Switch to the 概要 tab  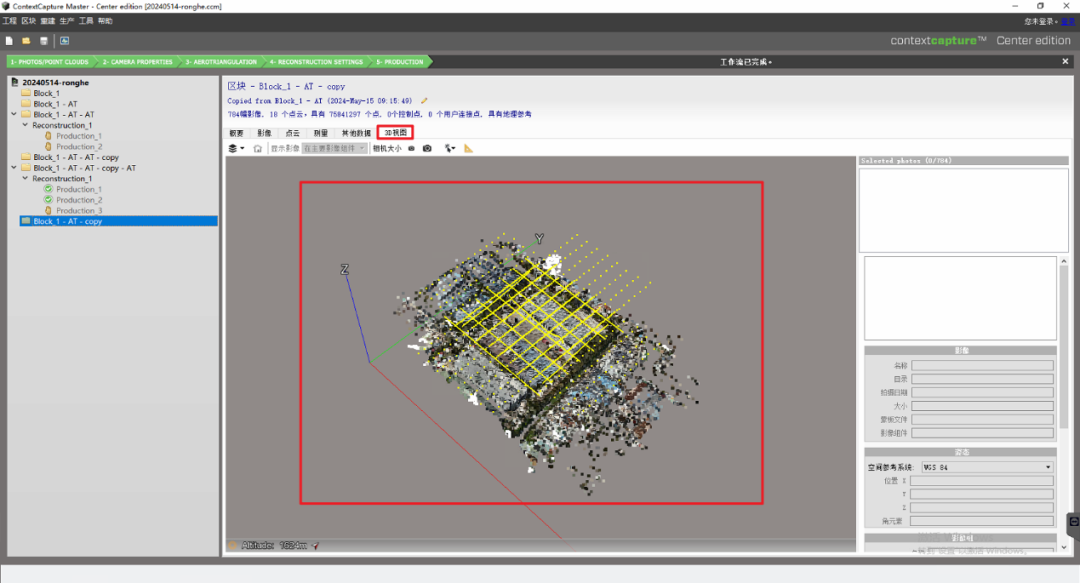[x=236, y=133]
